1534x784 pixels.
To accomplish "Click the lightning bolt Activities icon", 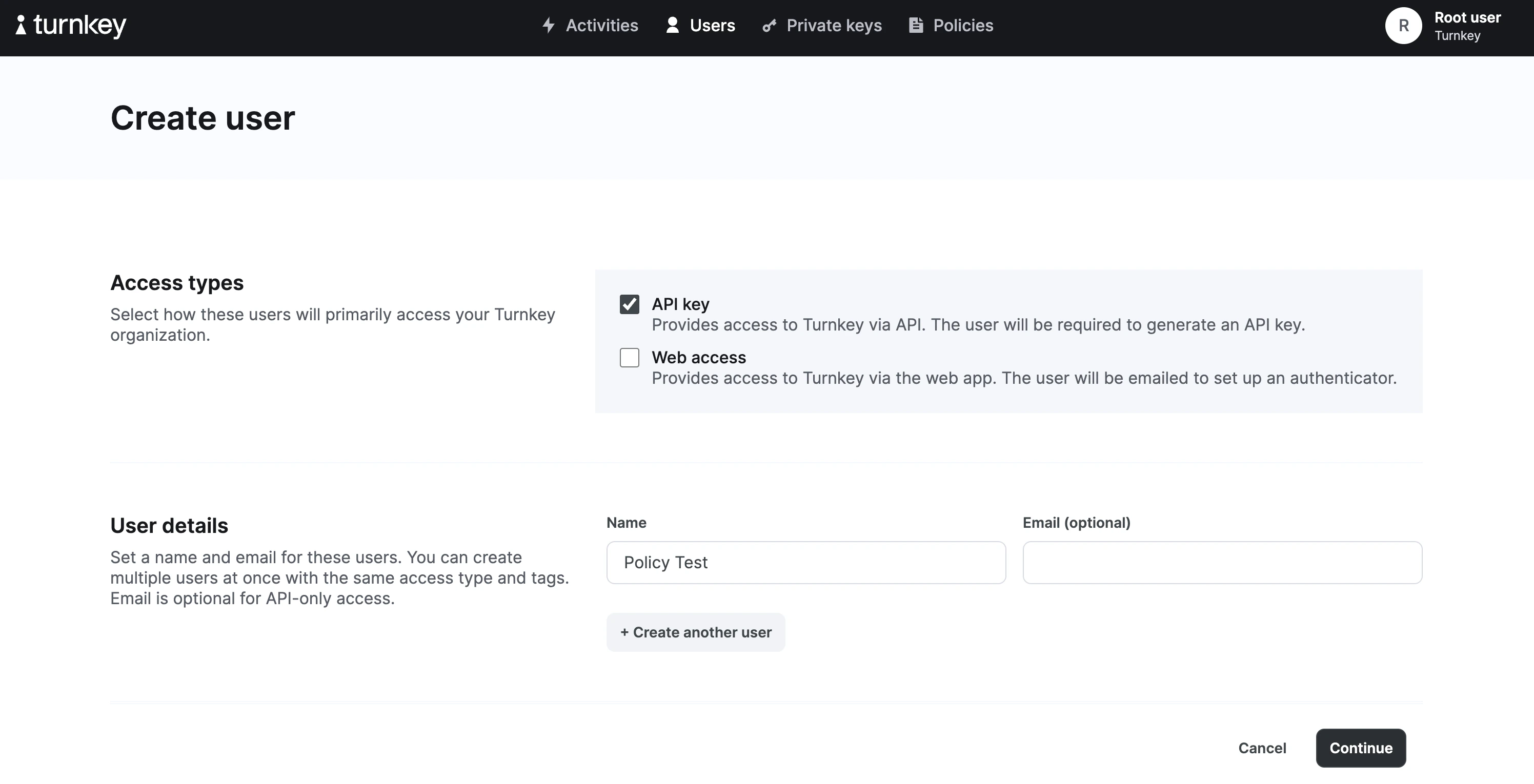I will pos(549,26).
